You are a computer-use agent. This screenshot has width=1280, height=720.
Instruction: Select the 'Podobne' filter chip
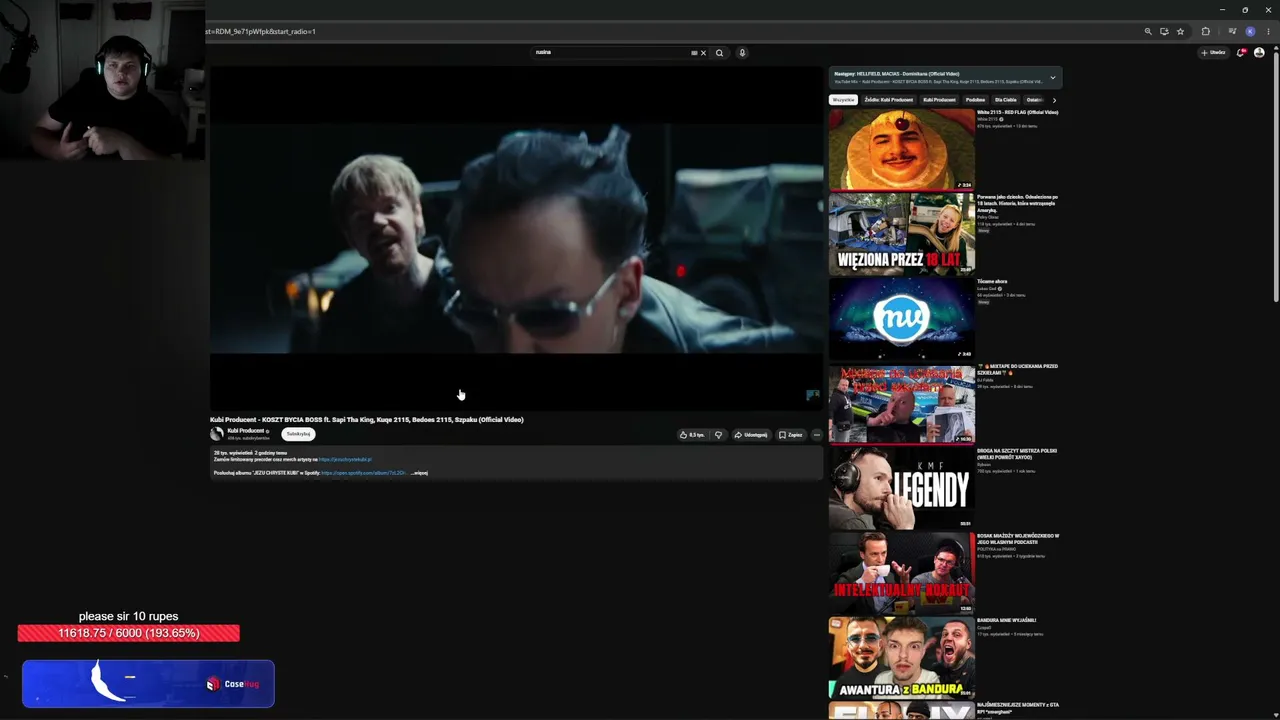point(975,100)
